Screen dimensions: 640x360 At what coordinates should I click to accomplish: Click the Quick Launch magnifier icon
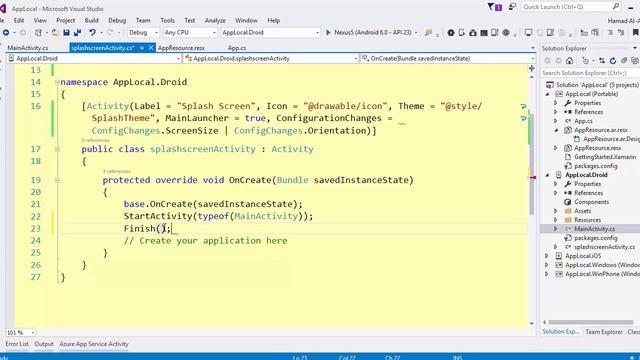[x=616, y=7]
